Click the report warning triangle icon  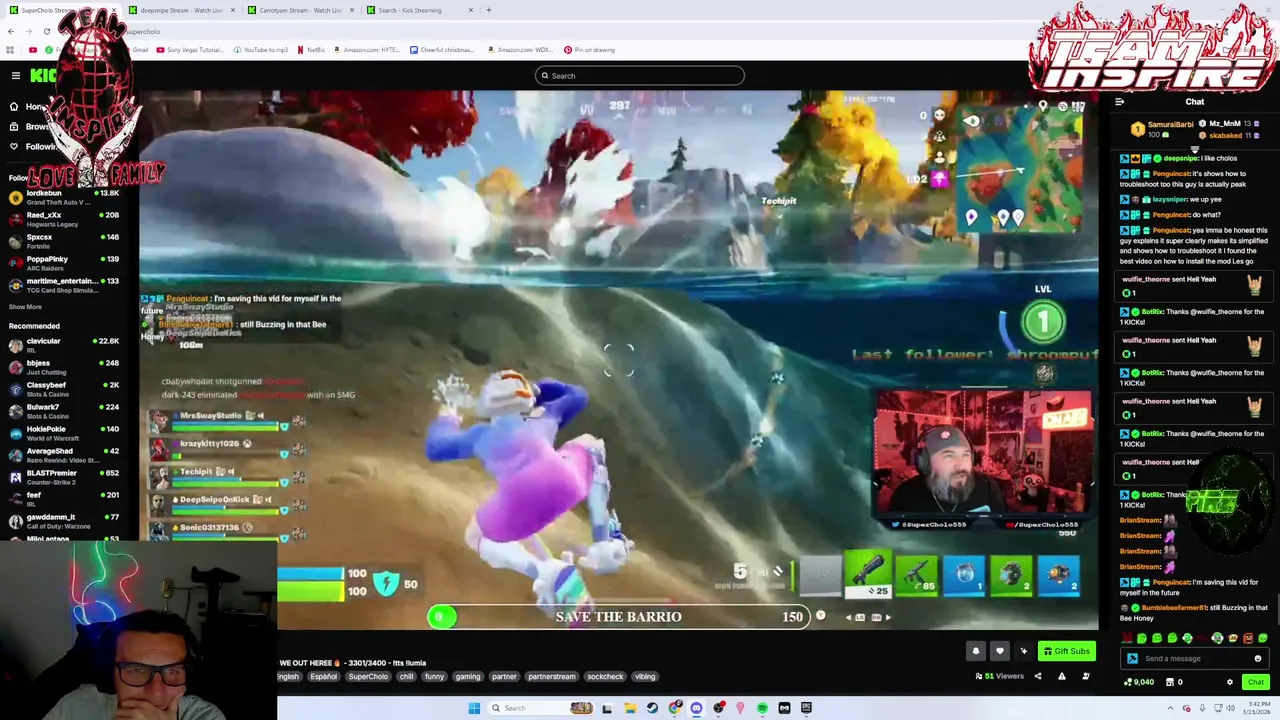click(x=1062, y=676)
